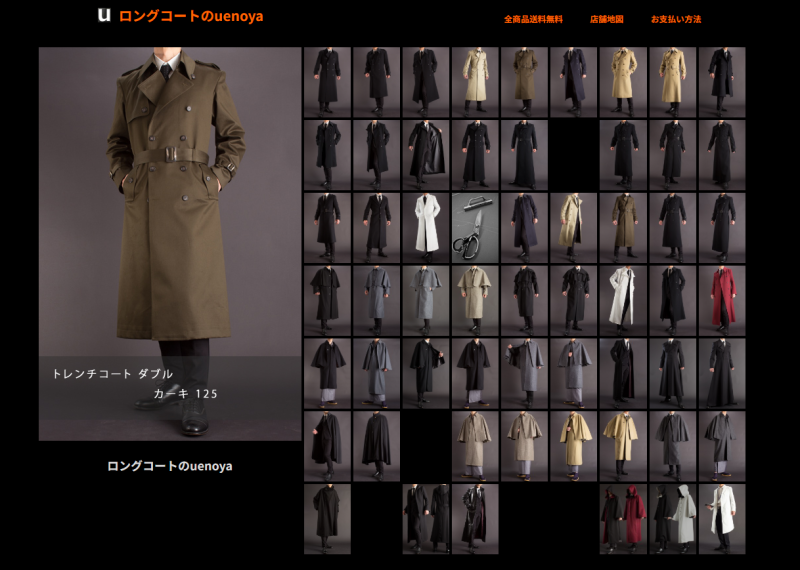Select the トレンチコート ダブル カーキ 125 caption
800x570 pixels.
(135, 383)
